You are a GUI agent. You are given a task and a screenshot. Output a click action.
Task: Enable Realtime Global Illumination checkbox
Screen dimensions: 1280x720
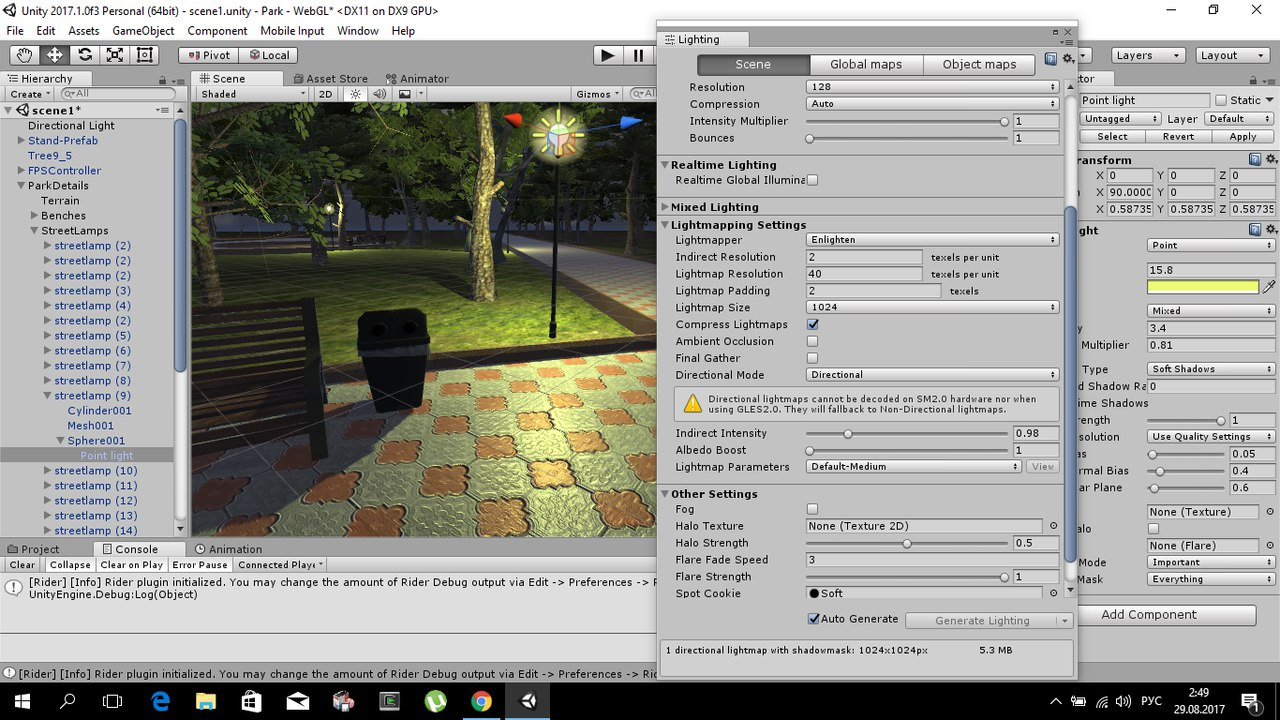click(x=812, y=180)
